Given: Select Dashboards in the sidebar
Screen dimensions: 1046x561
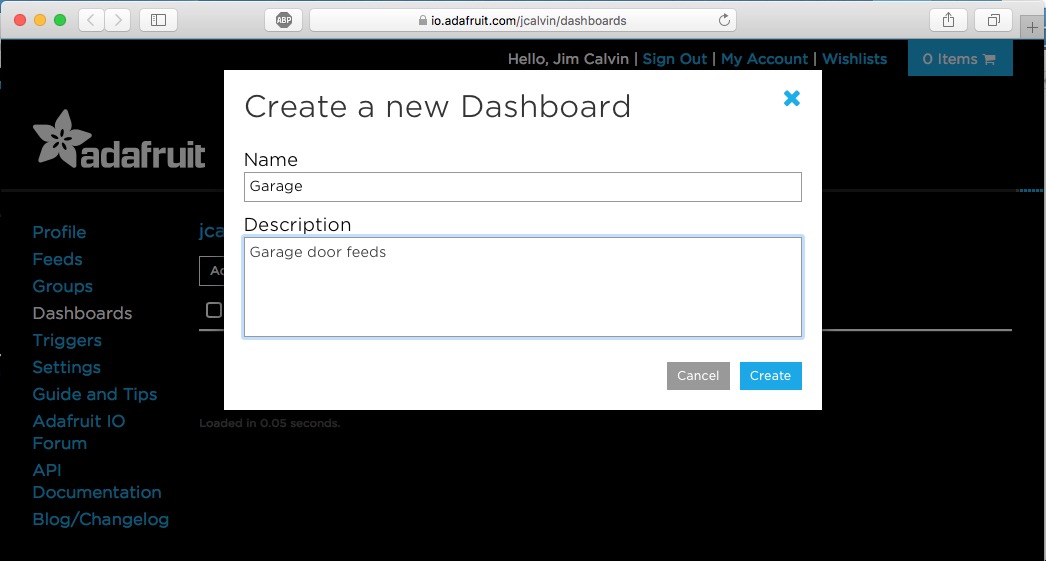Looking at the screenshot, I should 82,313.
